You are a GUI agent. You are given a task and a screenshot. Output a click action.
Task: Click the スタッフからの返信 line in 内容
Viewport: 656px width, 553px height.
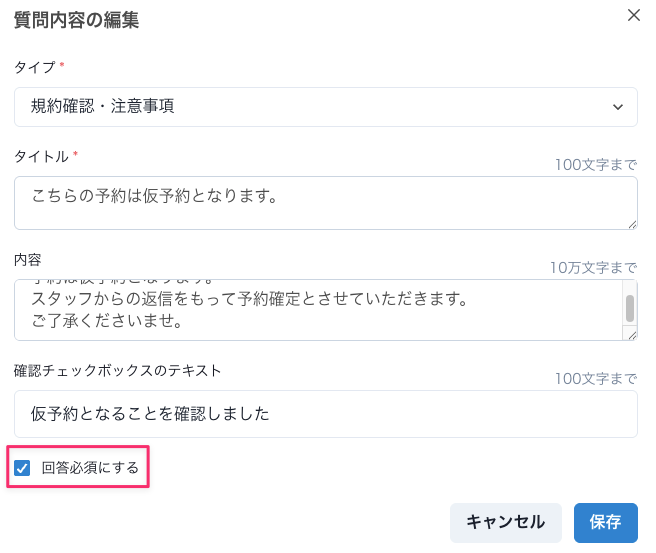point(250,299)
